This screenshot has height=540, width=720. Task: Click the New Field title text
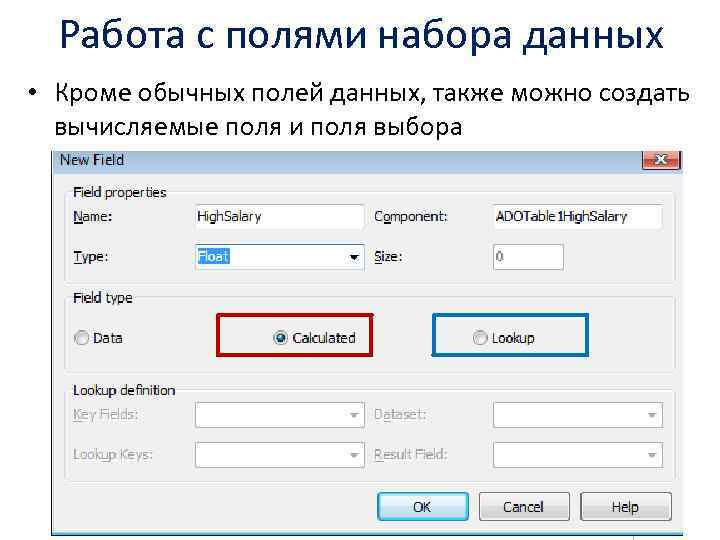click(92, 160)
